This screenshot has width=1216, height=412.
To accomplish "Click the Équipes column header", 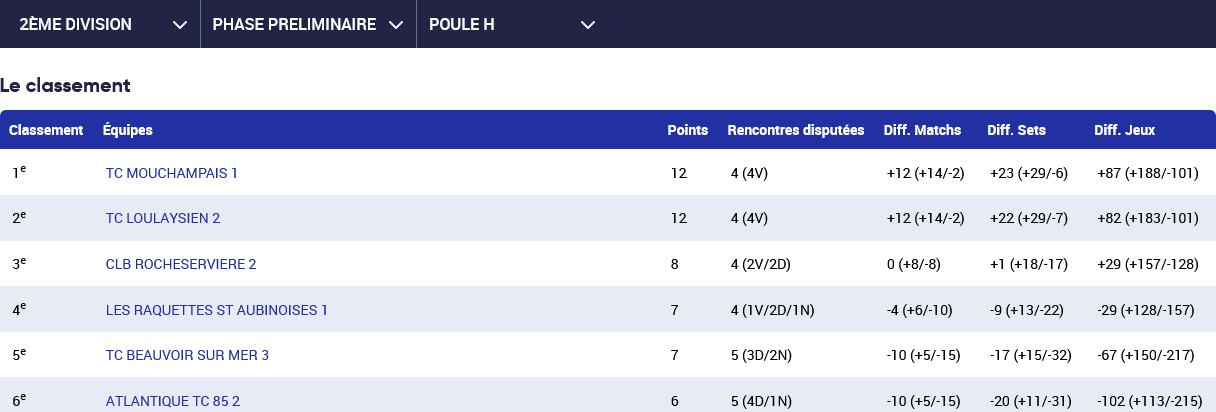I will [128, 130].
